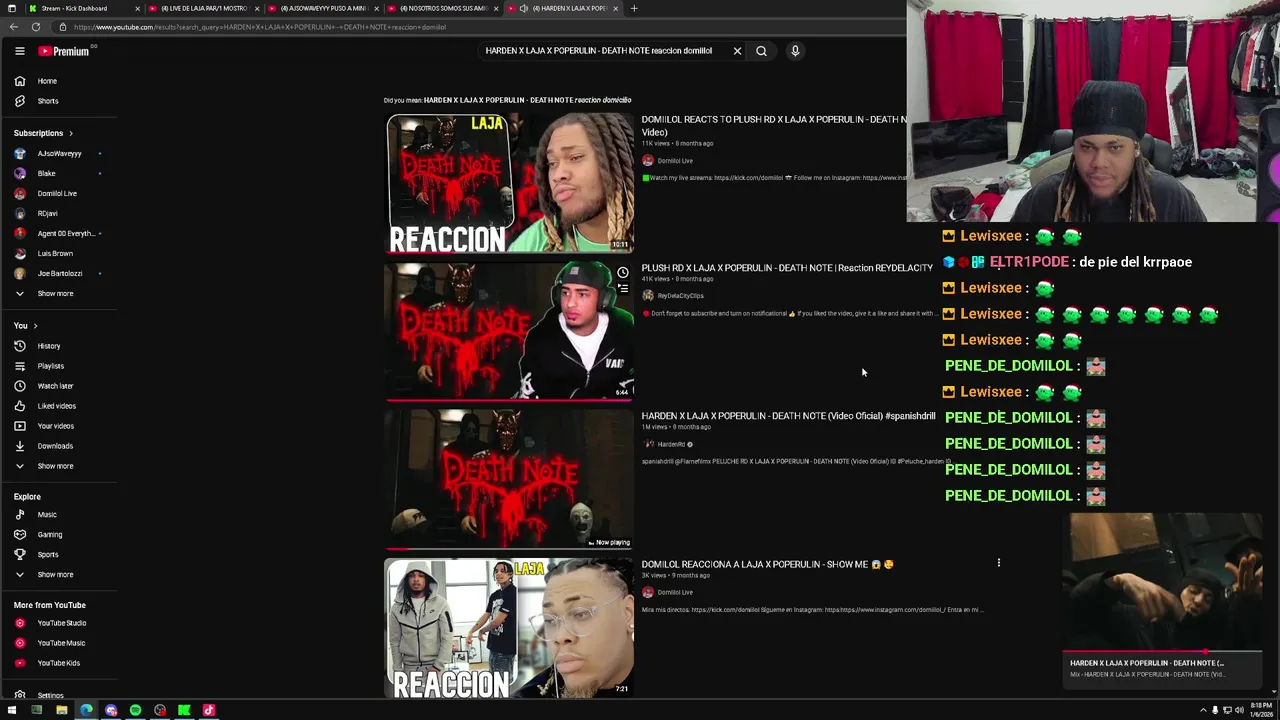Open Liked videos

click(56, 406)
